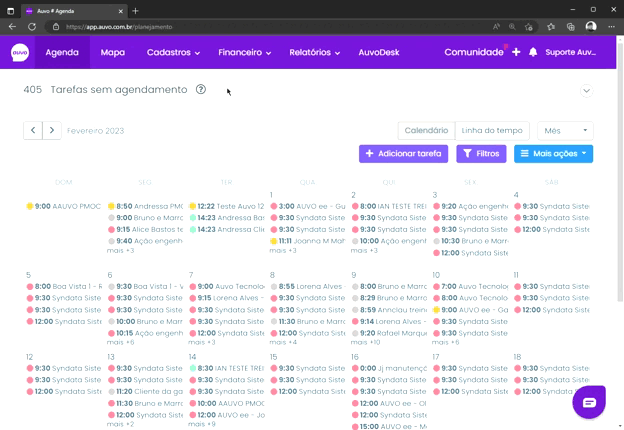Open the 9:00 AAUVO PMOC task
Viewport: 624px width, 430px height.
65,206
